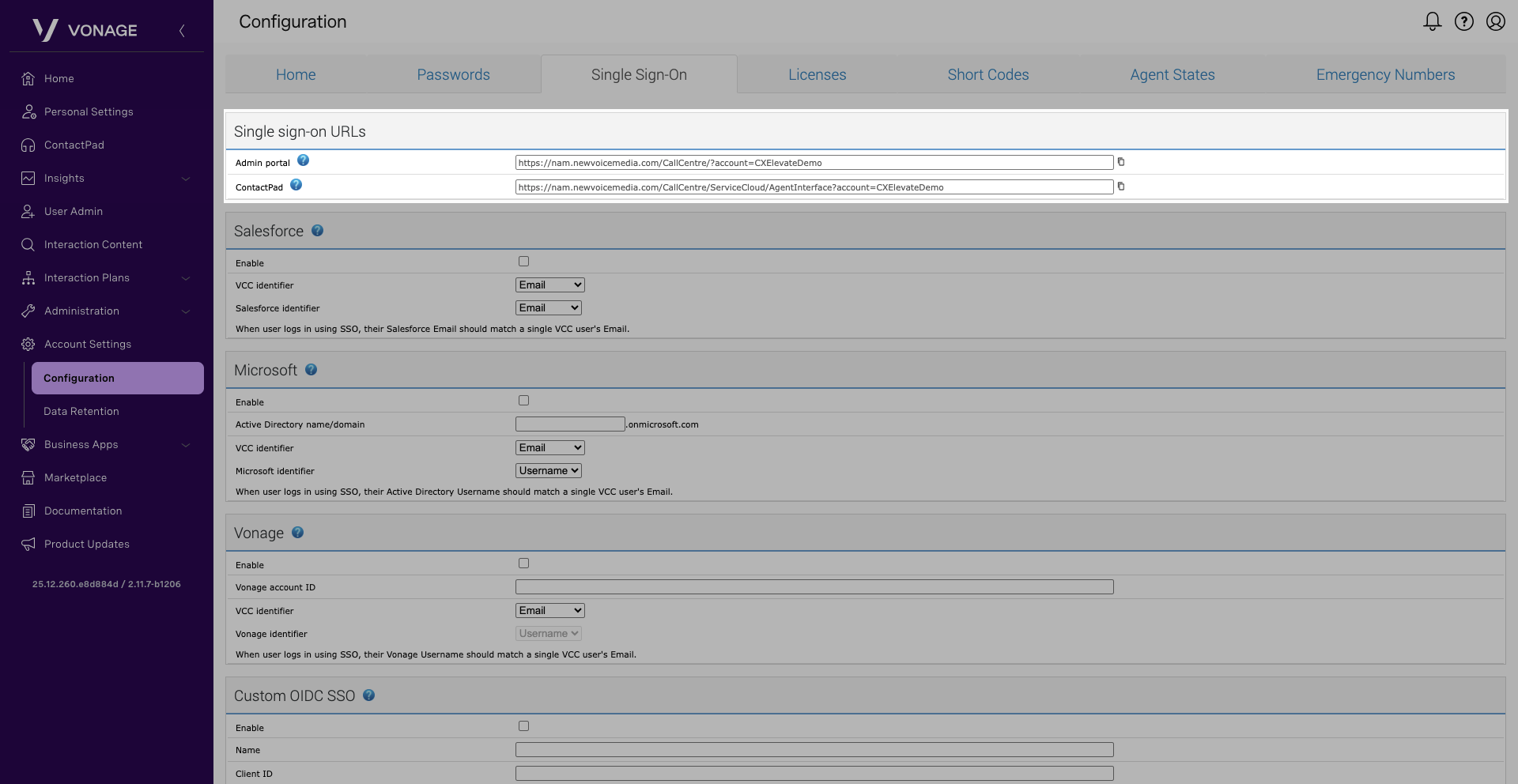Open the Microsoft identifier Username dropdown
The height and width of the screenshot is (784, 1518).
[549, 471]
